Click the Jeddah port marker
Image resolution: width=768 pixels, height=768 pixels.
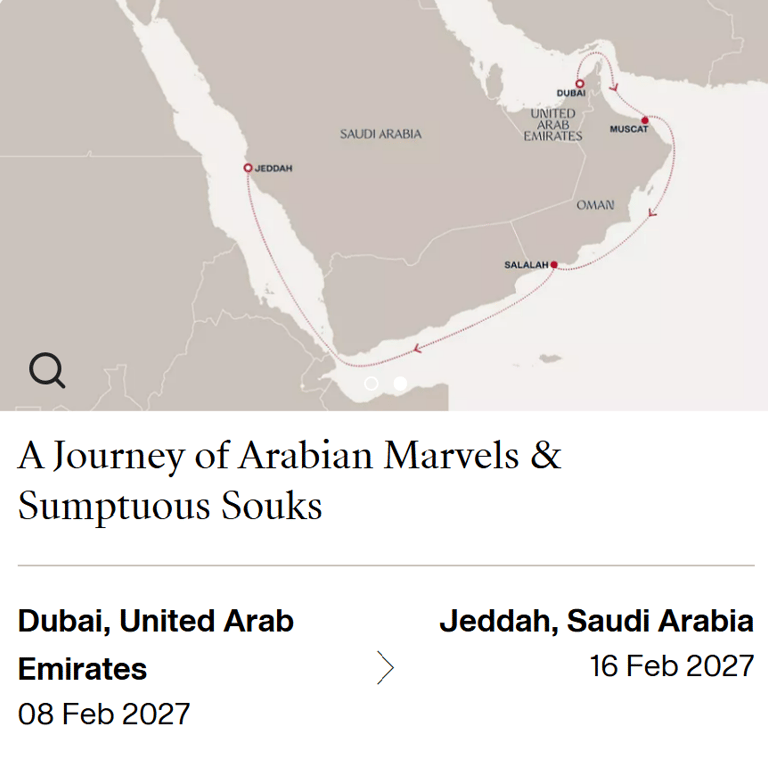tap(248, 168)
